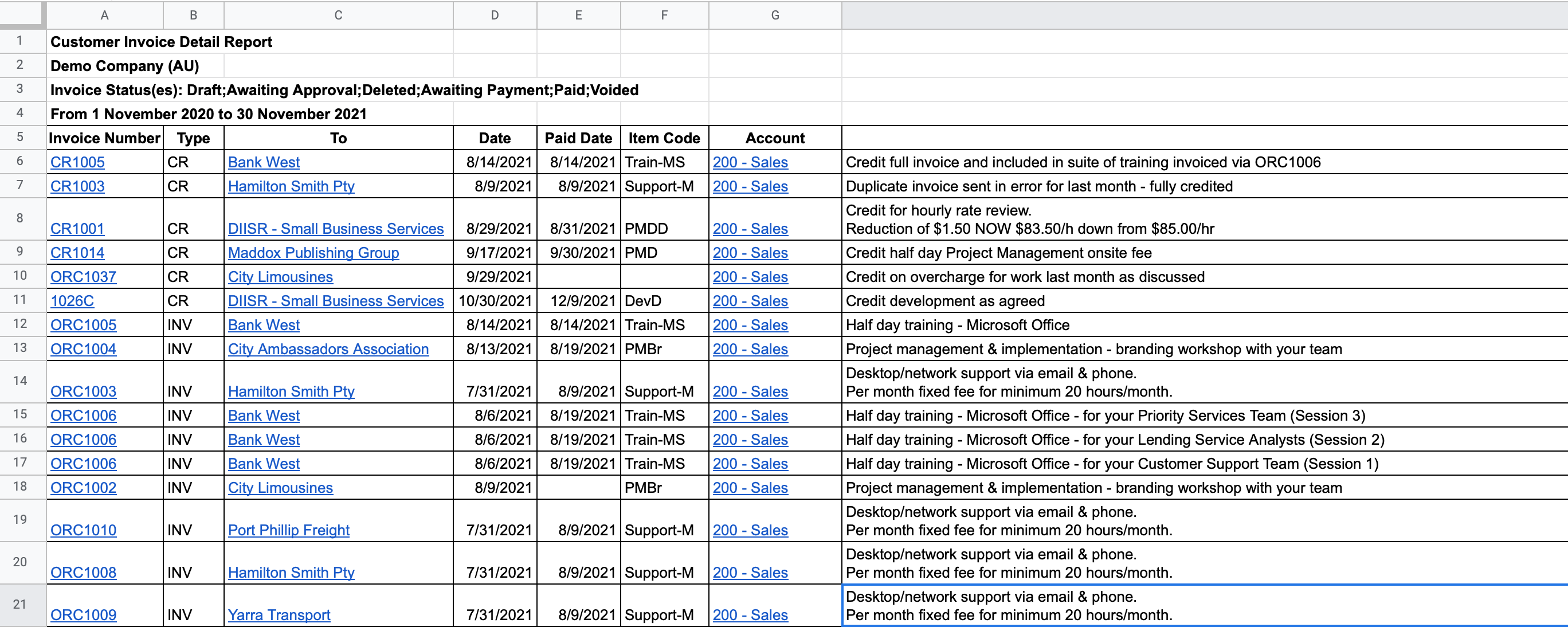Click the Maddox Publishing Group customer link

click(313, 253)
